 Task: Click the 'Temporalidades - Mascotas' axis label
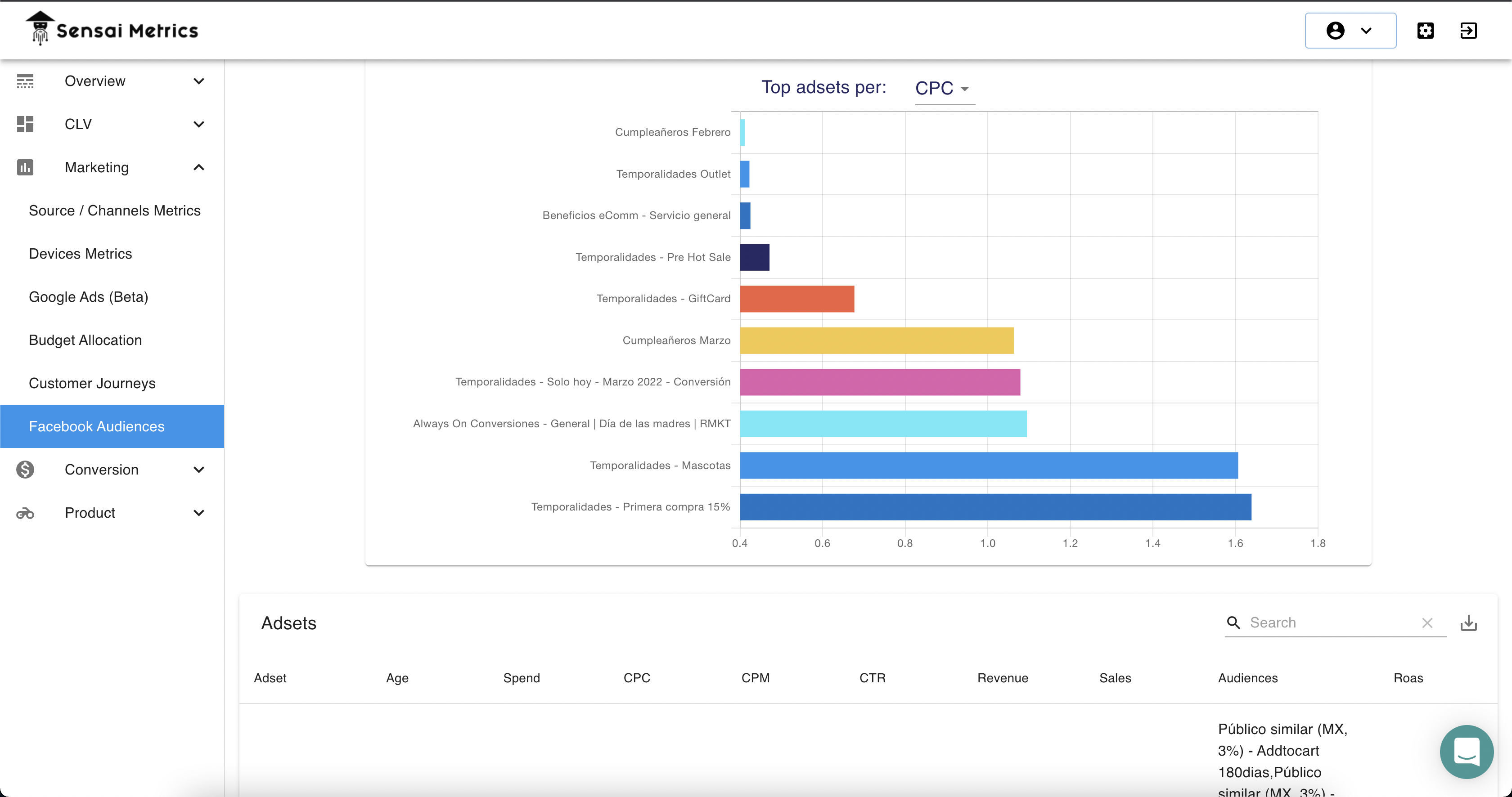[660, 465]
